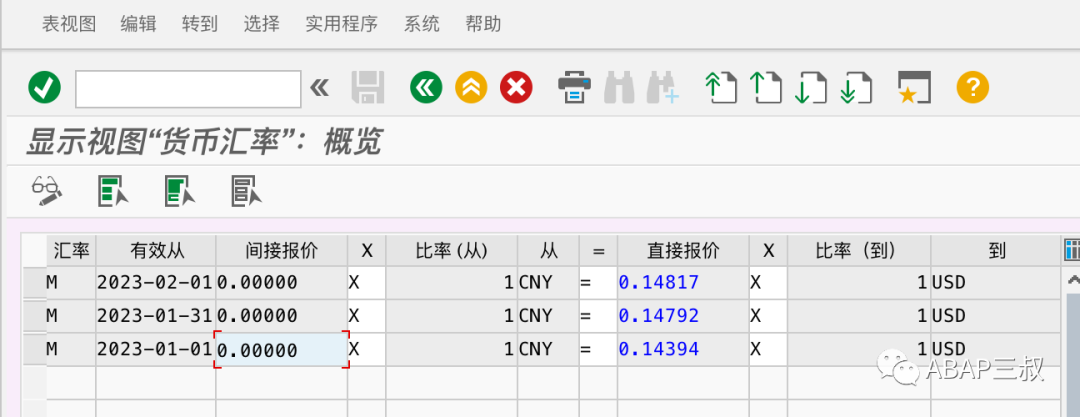The height and width of the screenshot is (417, 1080).
Task: Go to previous page icon
Action: tap(765, 88)
